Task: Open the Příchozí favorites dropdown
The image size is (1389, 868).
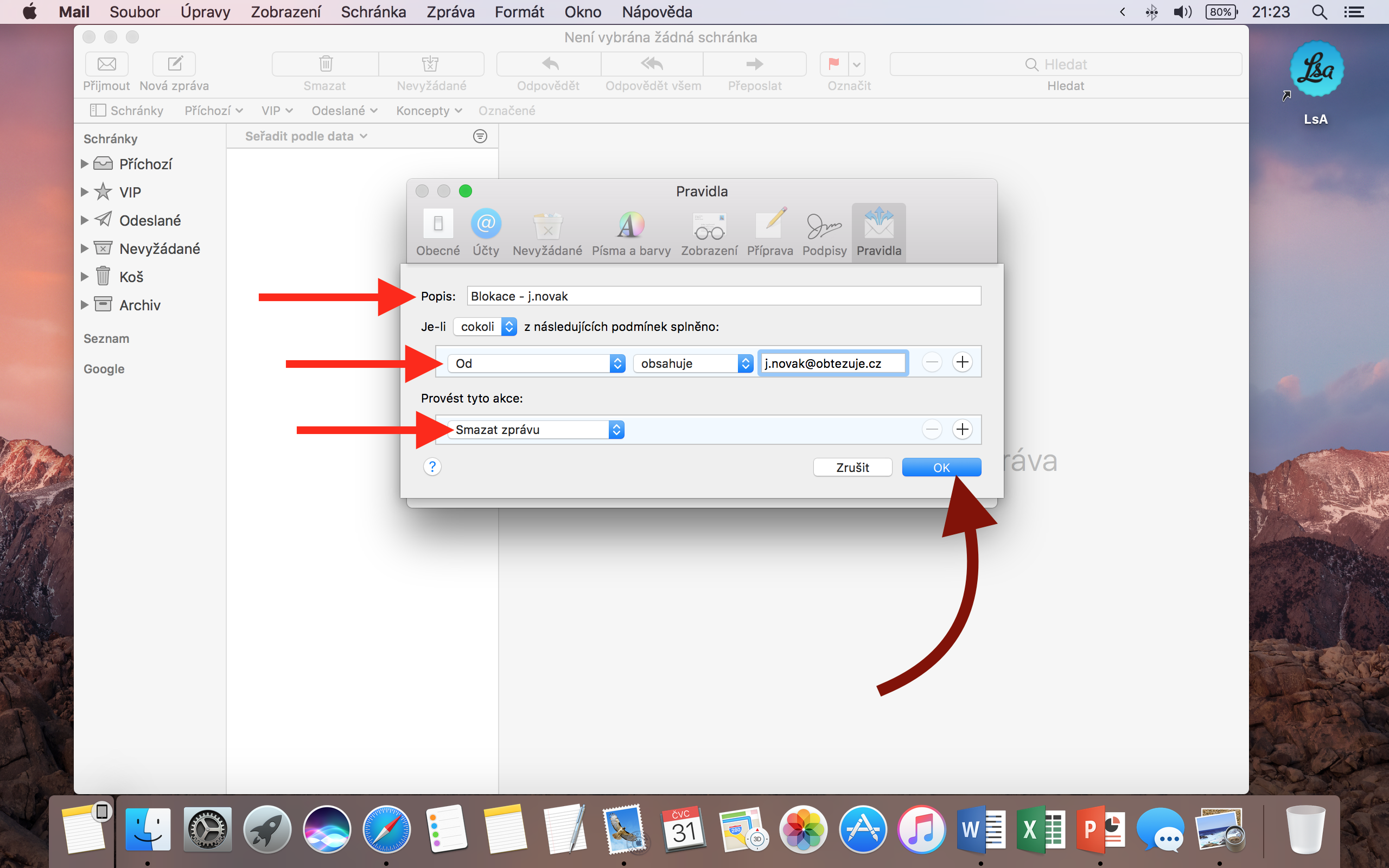Action: tap(214, 110)
